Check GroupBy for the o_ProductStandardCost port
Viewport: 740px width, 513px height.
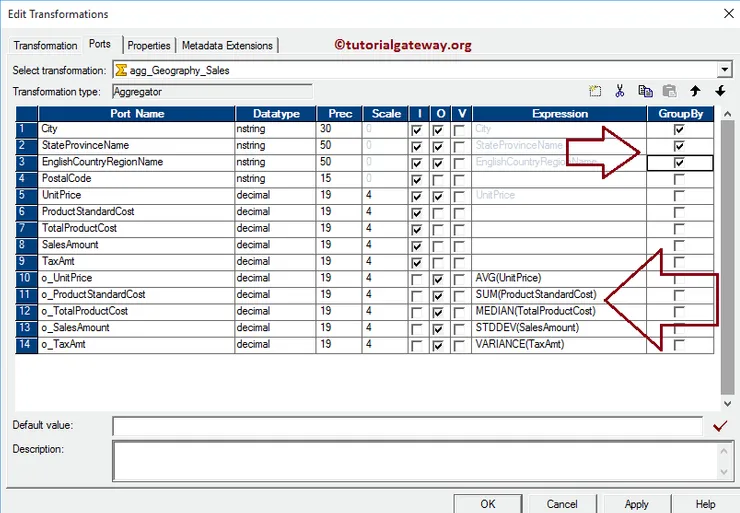[x=679, y=295]
